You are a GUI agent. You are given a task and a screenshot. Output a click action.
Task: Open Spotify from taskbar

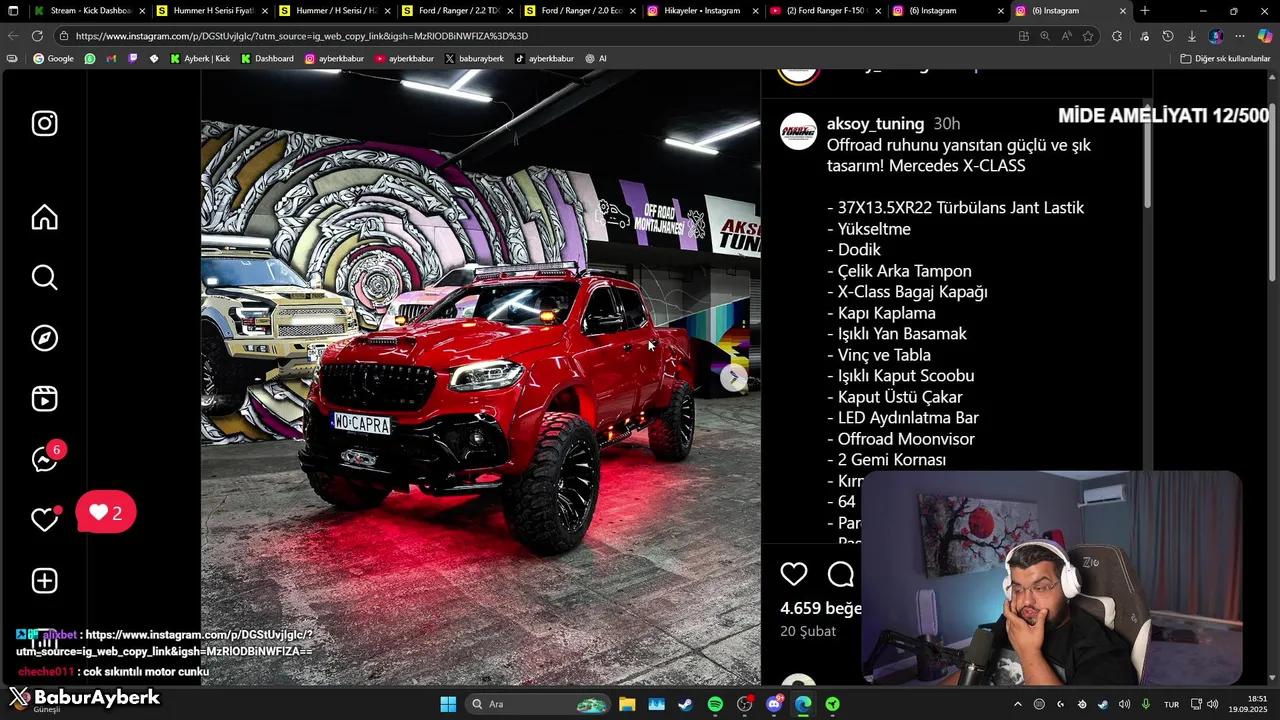[715, 704]
